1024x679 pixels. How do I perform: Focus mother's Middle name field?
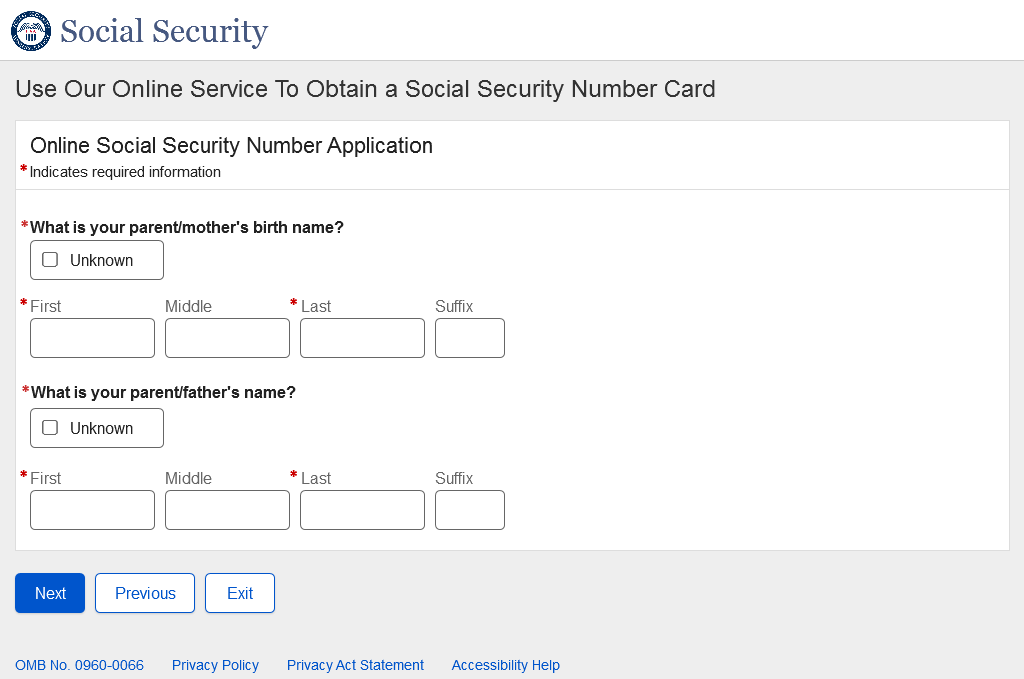[227, 338]
